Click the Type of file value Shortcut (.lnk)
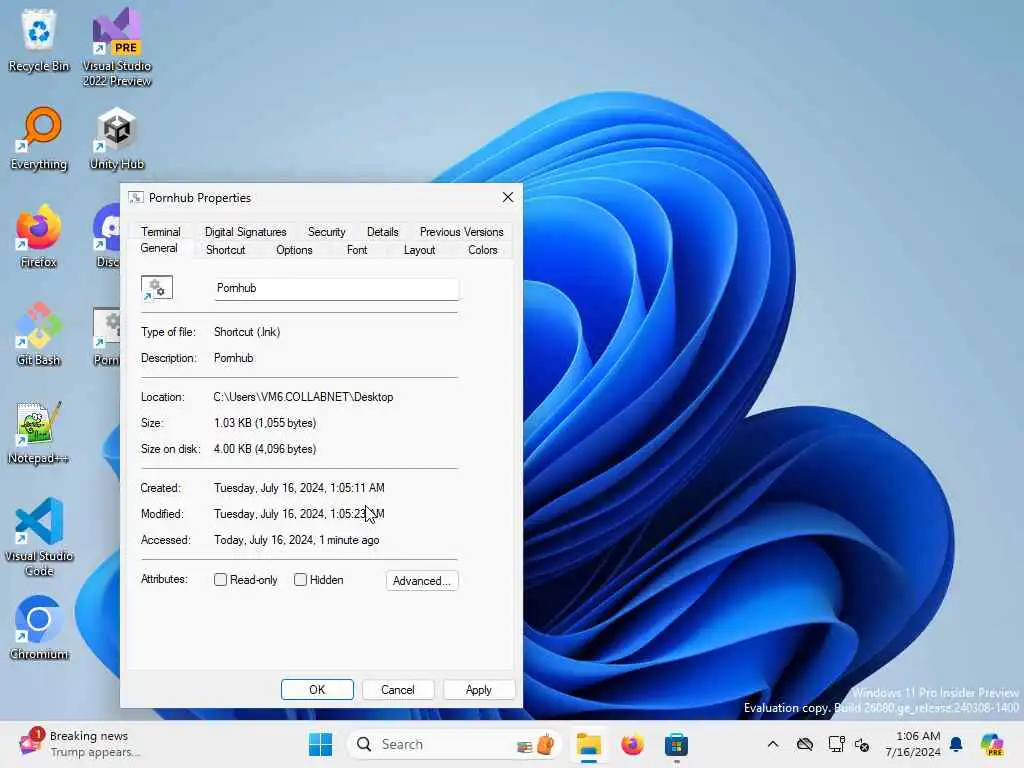 (247, 332)
